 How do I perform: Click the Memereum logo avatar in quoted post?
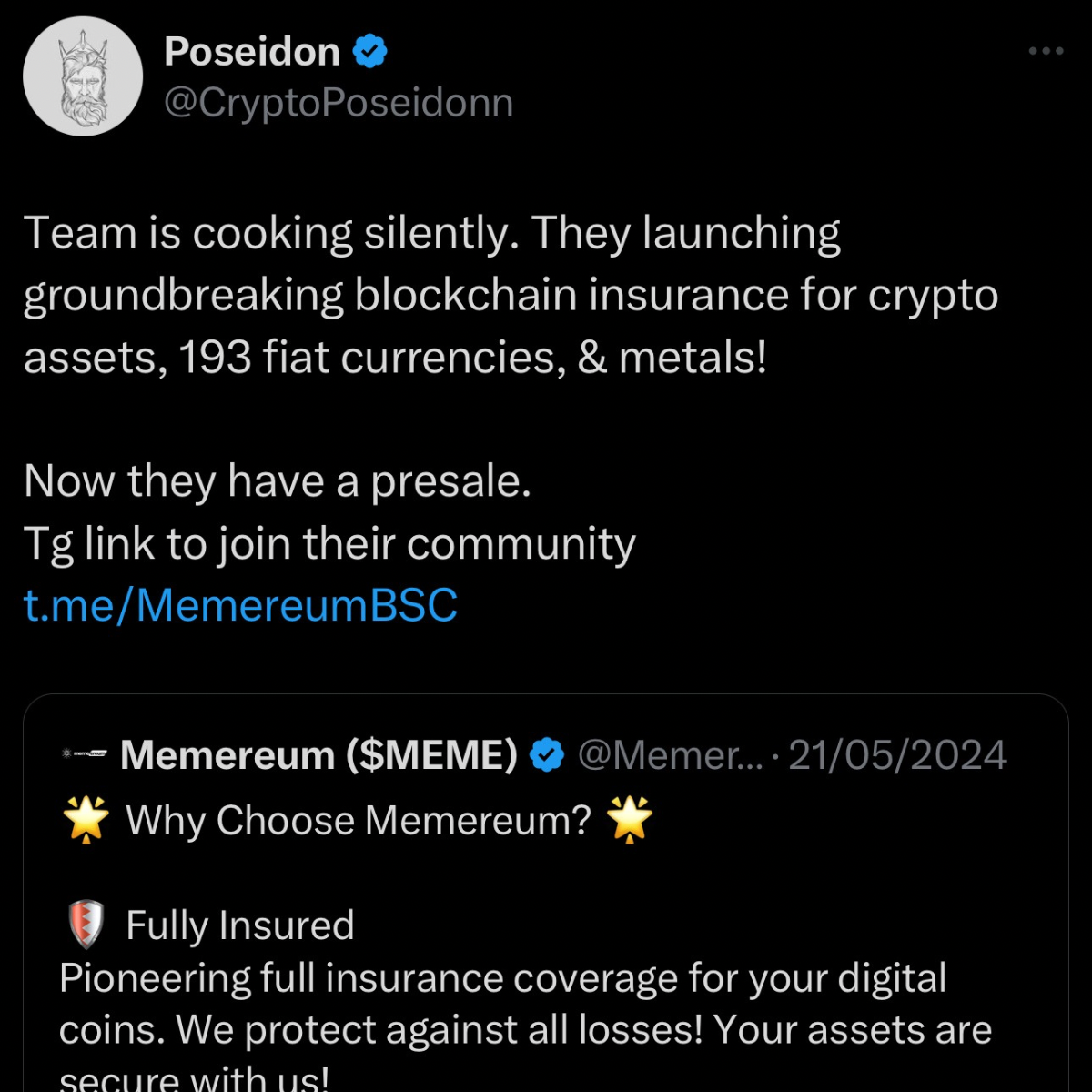tap(84, 753)
